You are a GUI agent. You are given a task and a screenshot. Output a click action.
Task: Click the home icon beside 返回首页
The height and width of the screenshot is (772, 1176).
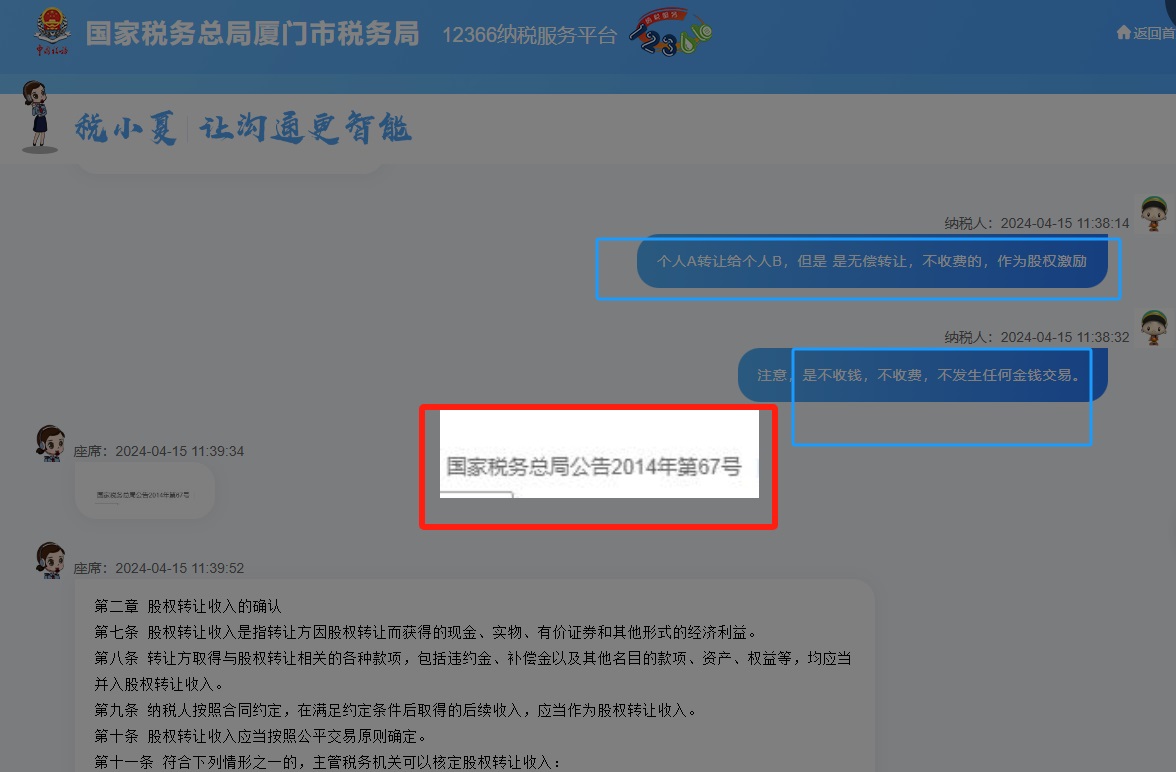point(1123,32)
